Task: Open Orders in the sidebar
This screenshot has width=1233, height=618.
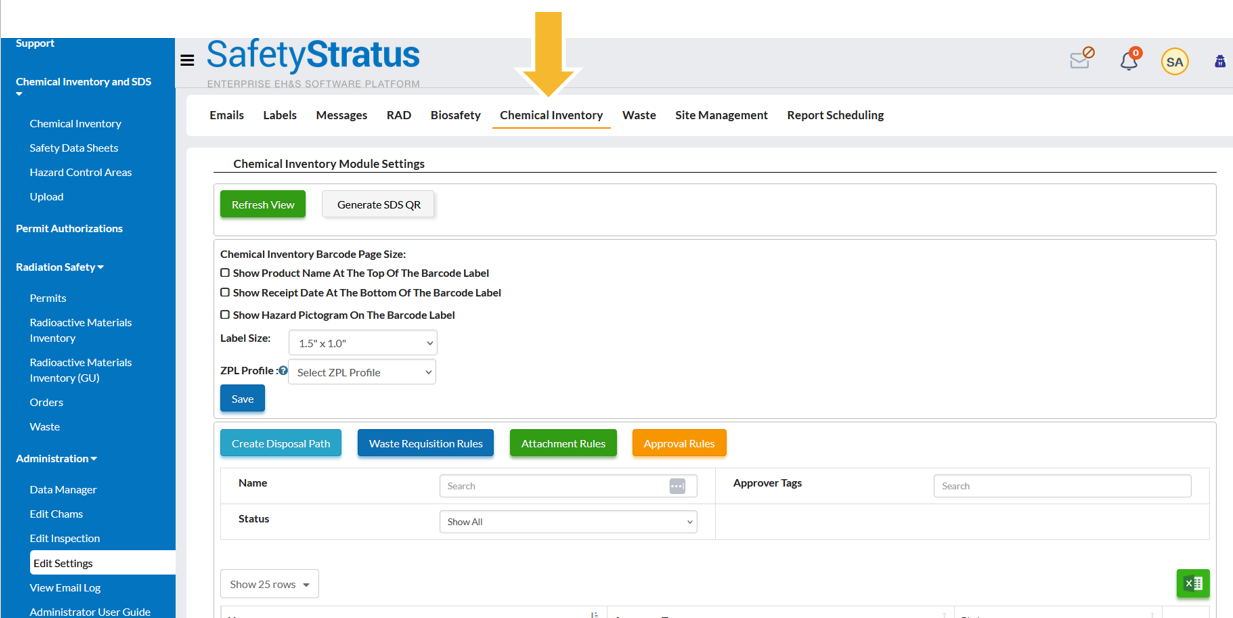Action: coord(47,402)
